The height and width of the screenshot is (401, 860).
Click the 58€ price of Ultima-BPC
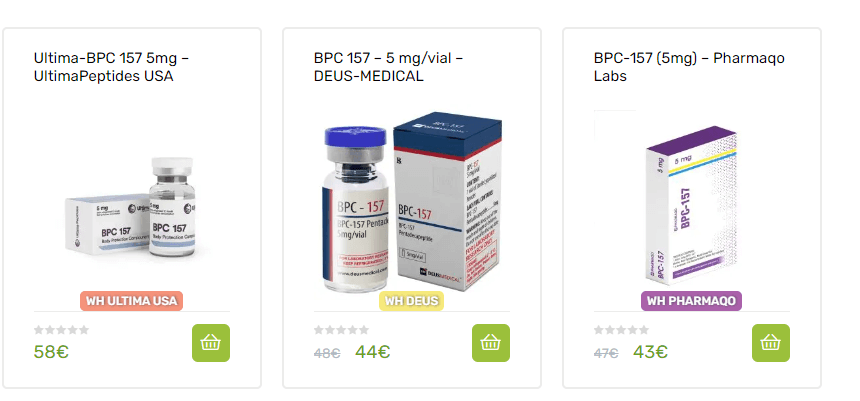coord(51,352)
